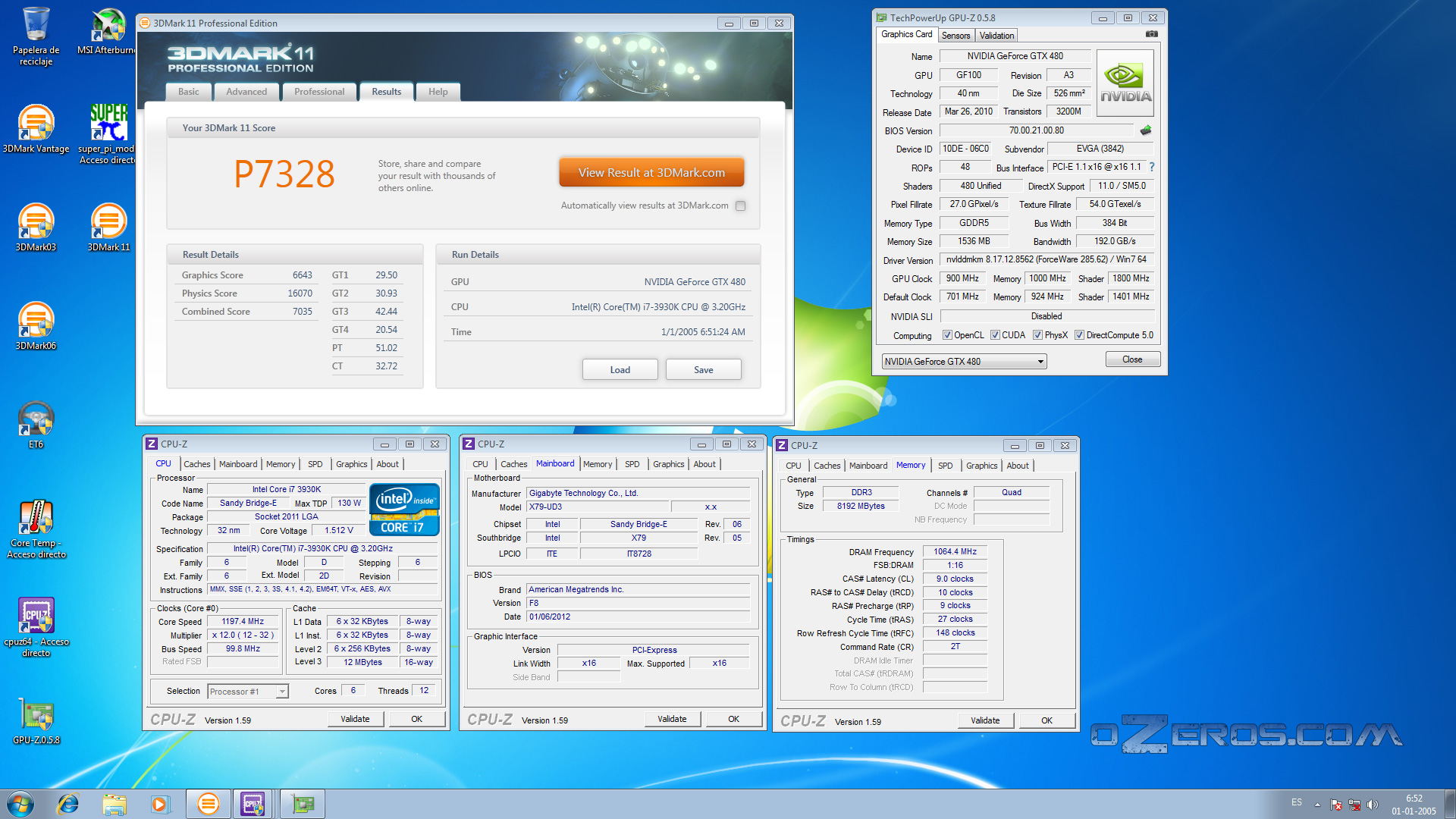Open system tray volume icon

(x=1372, y=805)
